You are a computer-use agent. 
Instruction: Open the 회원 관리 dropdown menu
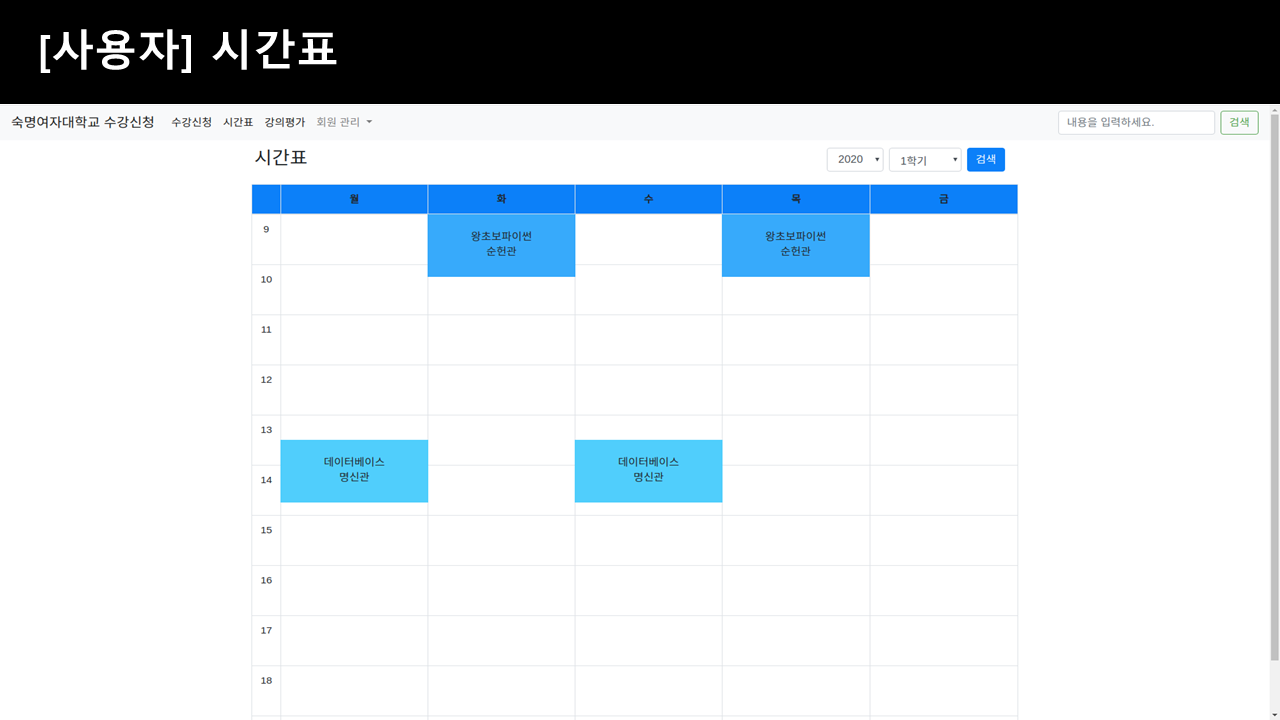pyautogui.click(x=344, y=122)
